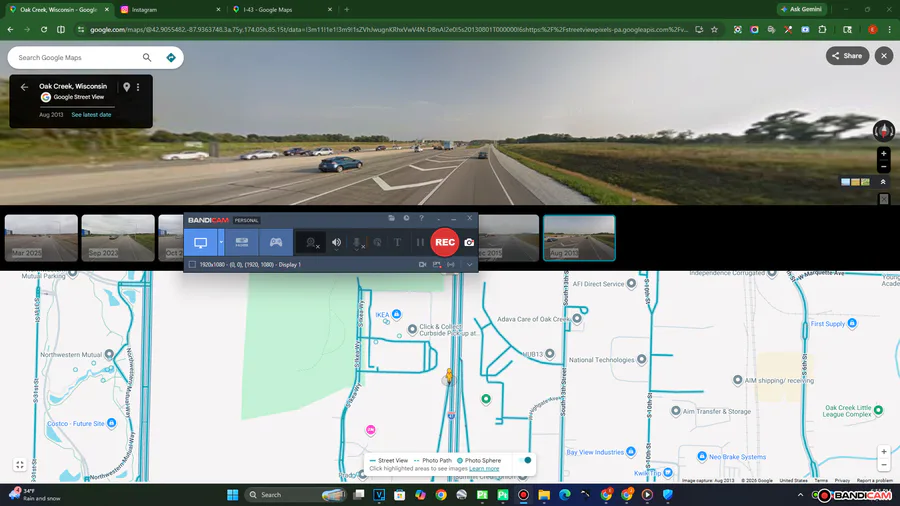
Task: Zoom out the Street View image
Action: (x=884, y=167)
